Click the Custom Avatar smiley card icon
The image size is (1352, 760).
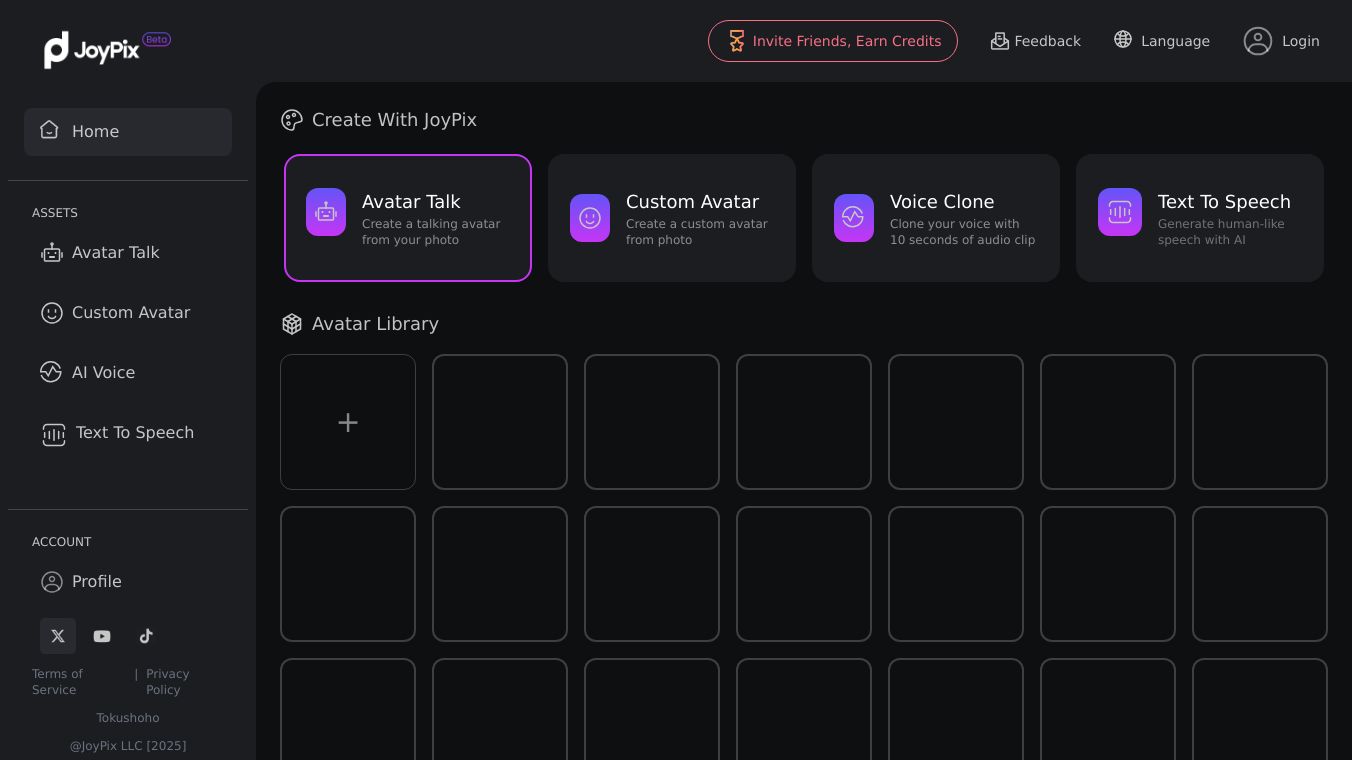590,218
